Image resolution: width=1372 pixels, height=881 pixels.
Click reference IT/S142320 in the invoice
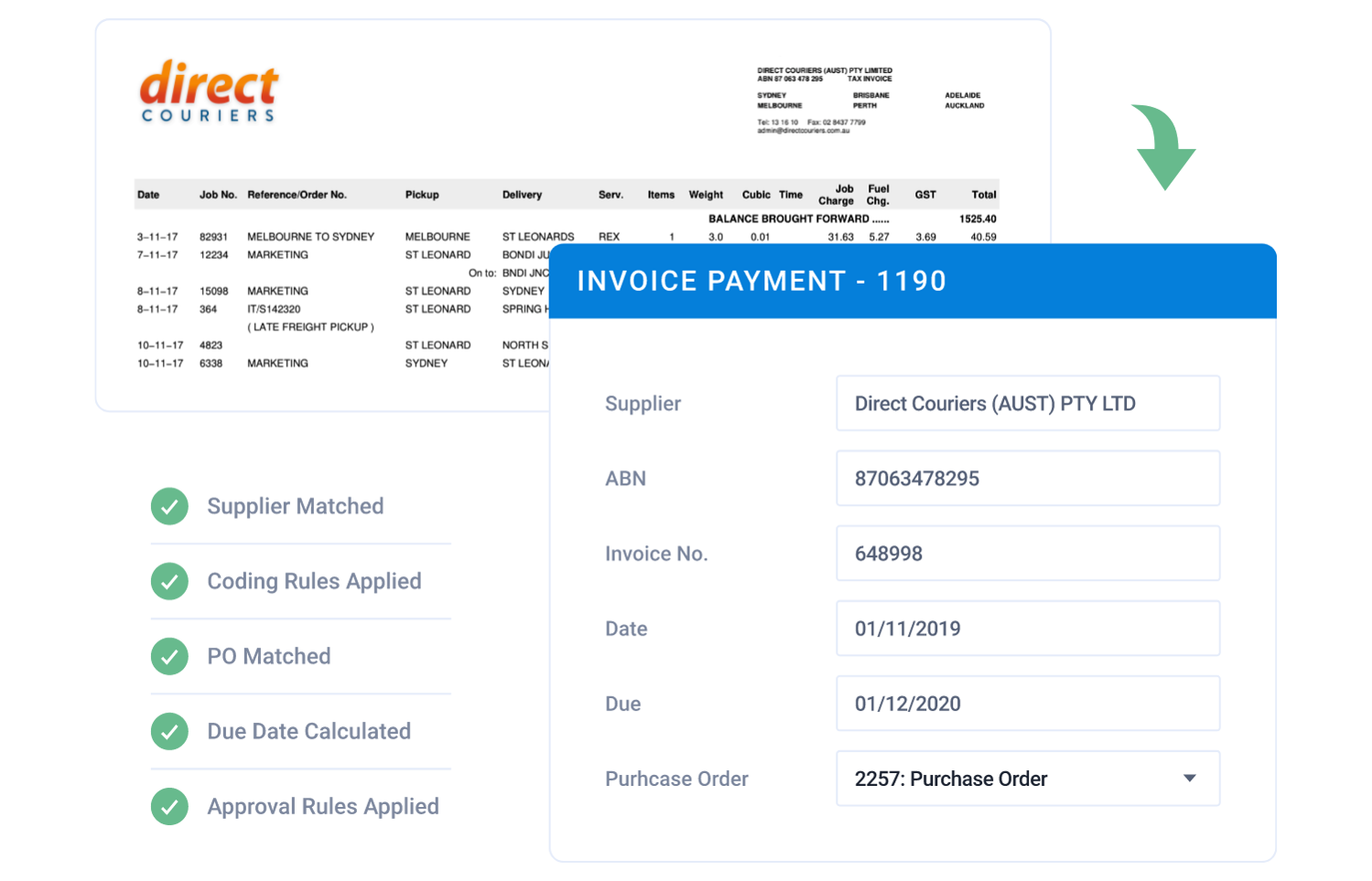point(274,309)
